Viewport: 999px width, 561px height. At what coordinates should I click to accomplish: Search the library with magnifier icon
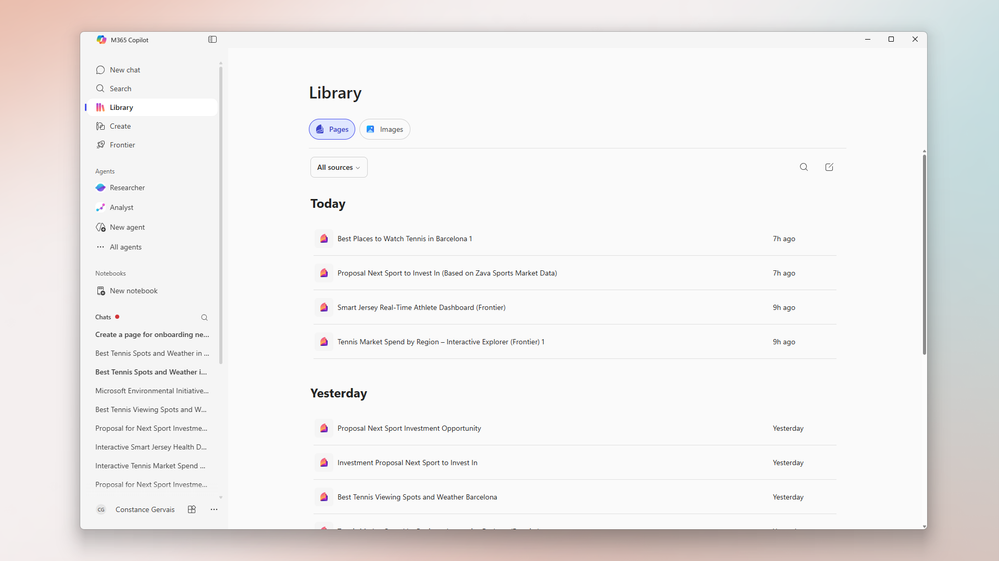[804, 167]
